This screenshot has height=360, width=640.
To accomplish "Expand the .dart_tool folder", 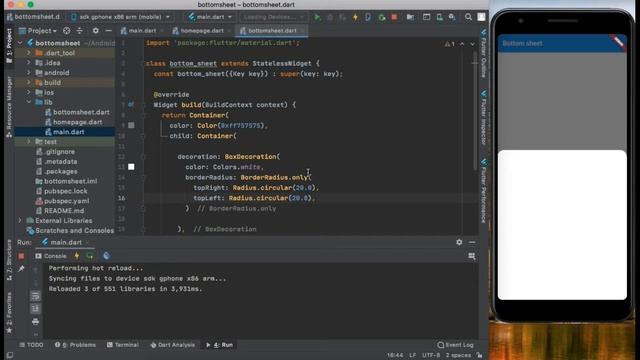I will click(29, 53).
